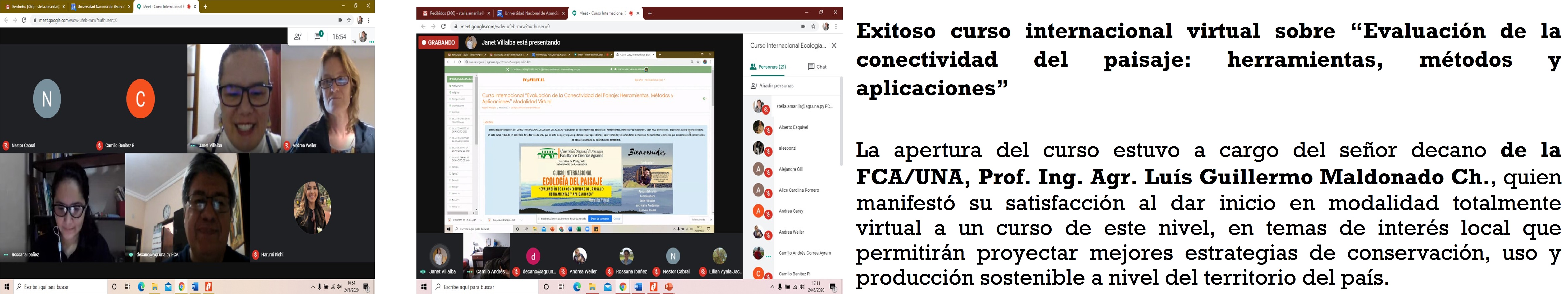1568x294 pixels.
Task: Bookmark star in left browser address bar
Action: [349, 20]
